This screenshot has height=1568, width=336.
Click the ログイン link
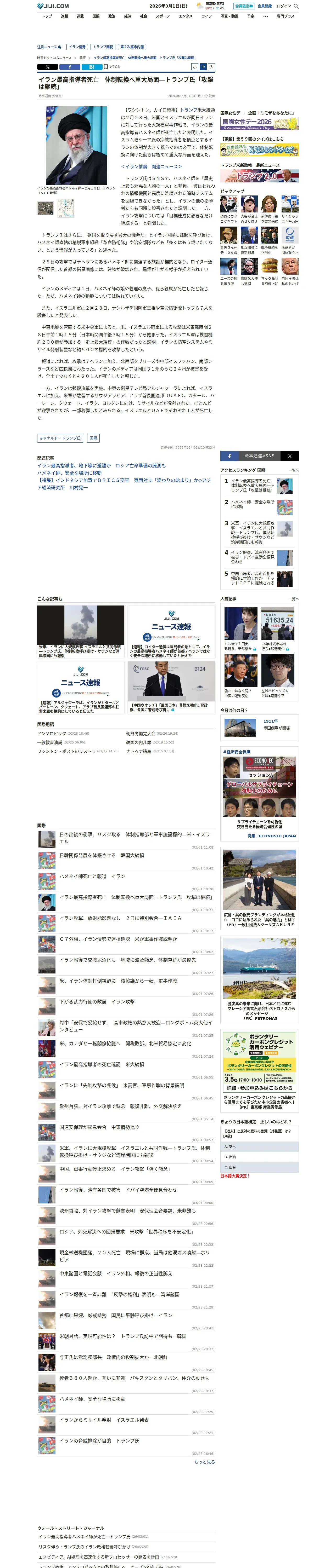[284, 6]
